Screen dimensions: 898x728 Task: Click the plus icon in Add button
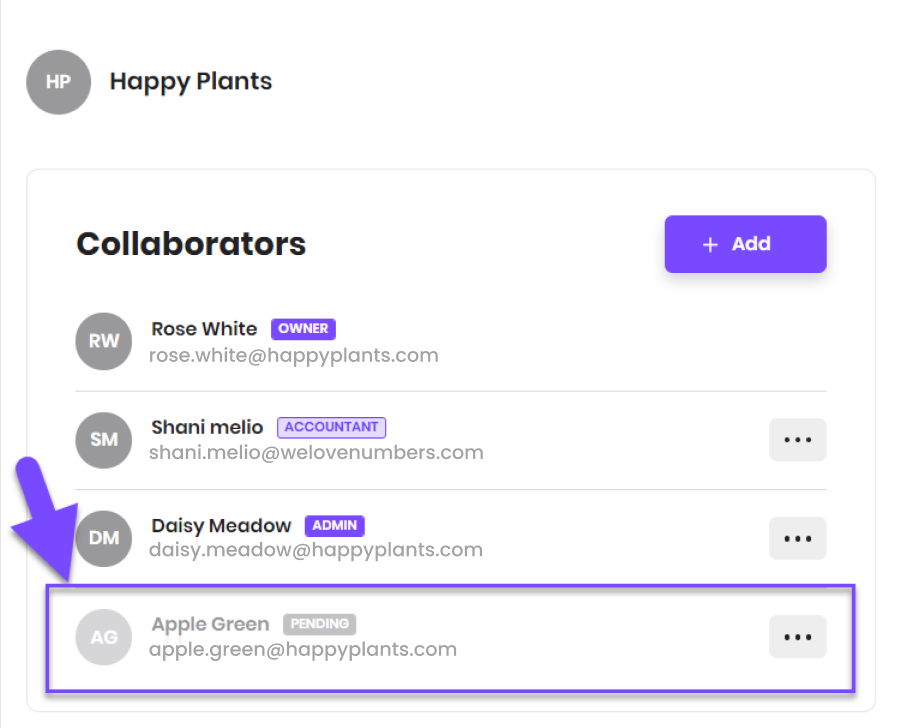pyautogui.click(x=710, y=245)
